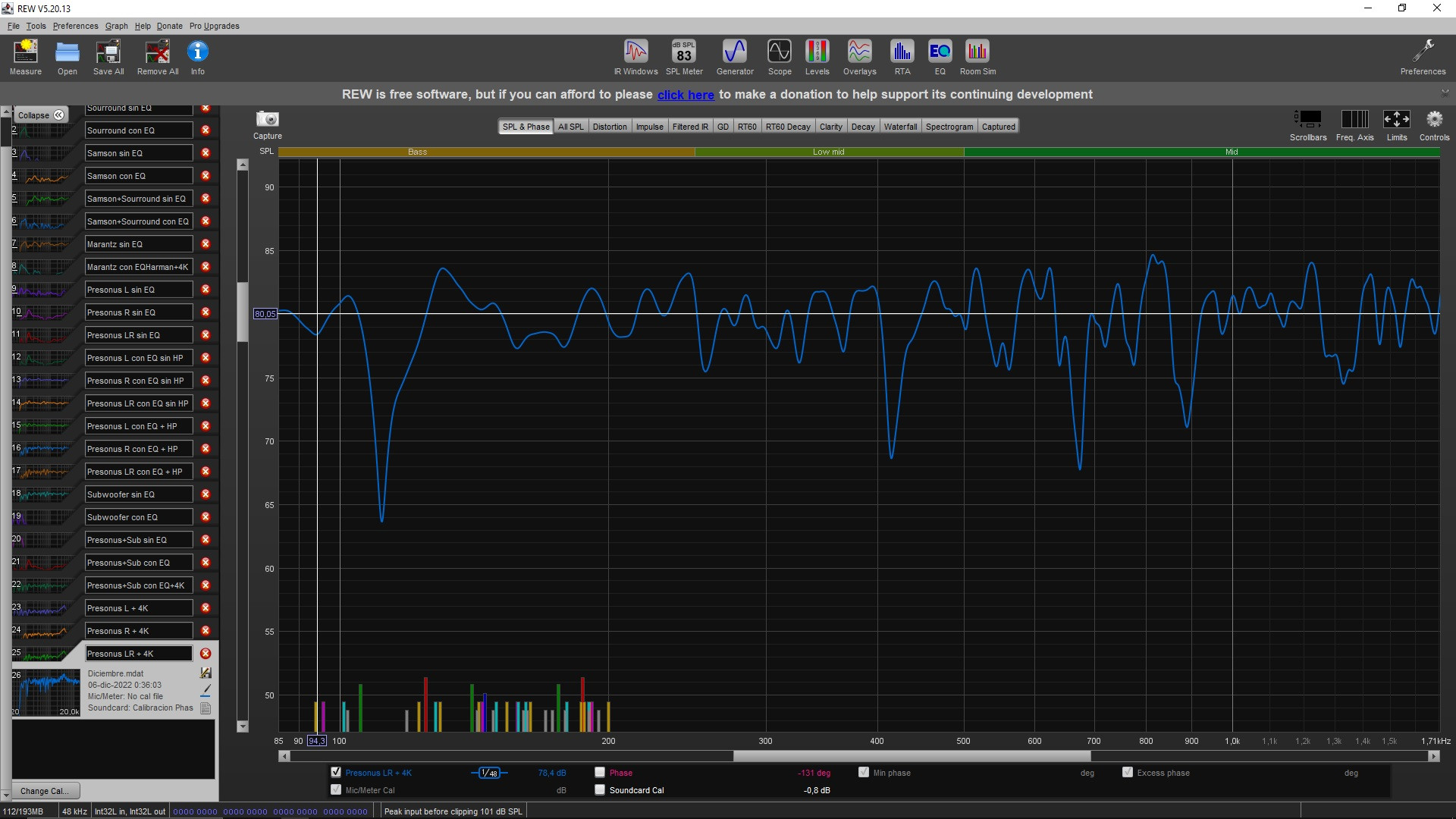Image resolution: width=1456 pixels, height=819 pixels.
Task: Collapse the measurements panel
Action: [41, 115]
